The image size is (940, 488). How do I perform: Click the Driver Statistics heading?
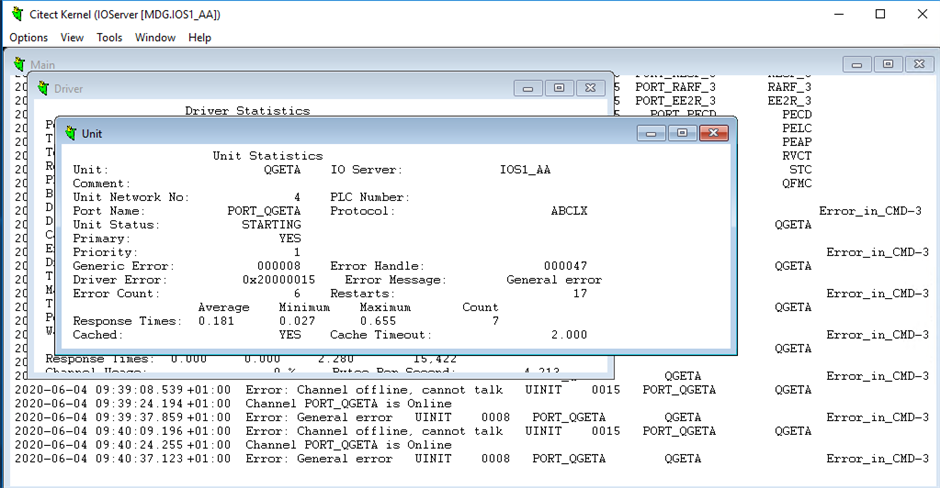pos(248,110)
